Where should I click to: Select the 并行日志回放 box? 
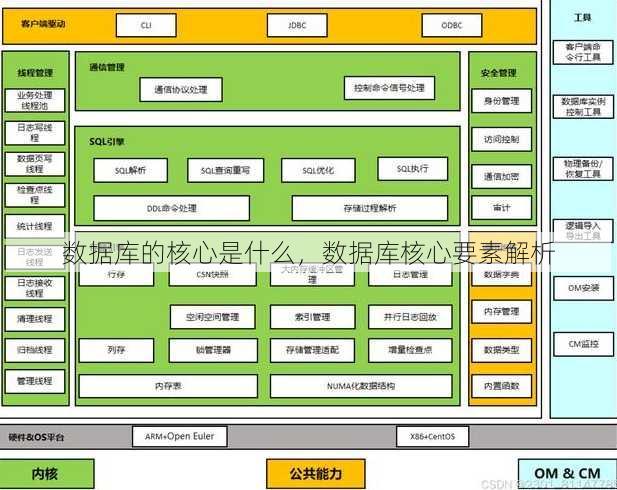point(410,317)
